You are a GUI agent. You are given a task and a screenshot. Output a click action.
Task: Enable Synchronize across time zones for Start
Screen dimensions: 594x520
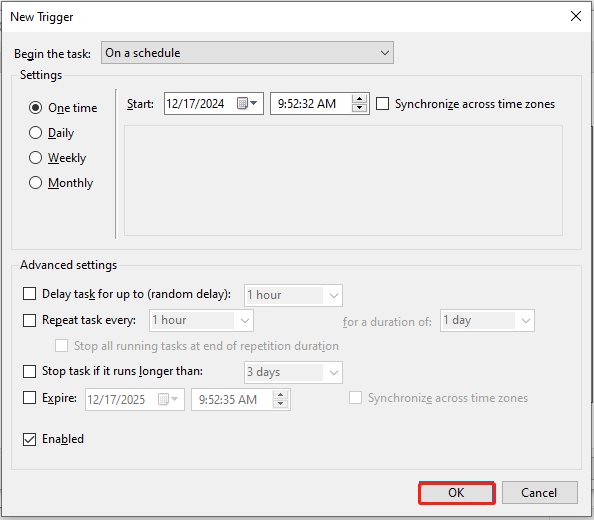(382, 103)
